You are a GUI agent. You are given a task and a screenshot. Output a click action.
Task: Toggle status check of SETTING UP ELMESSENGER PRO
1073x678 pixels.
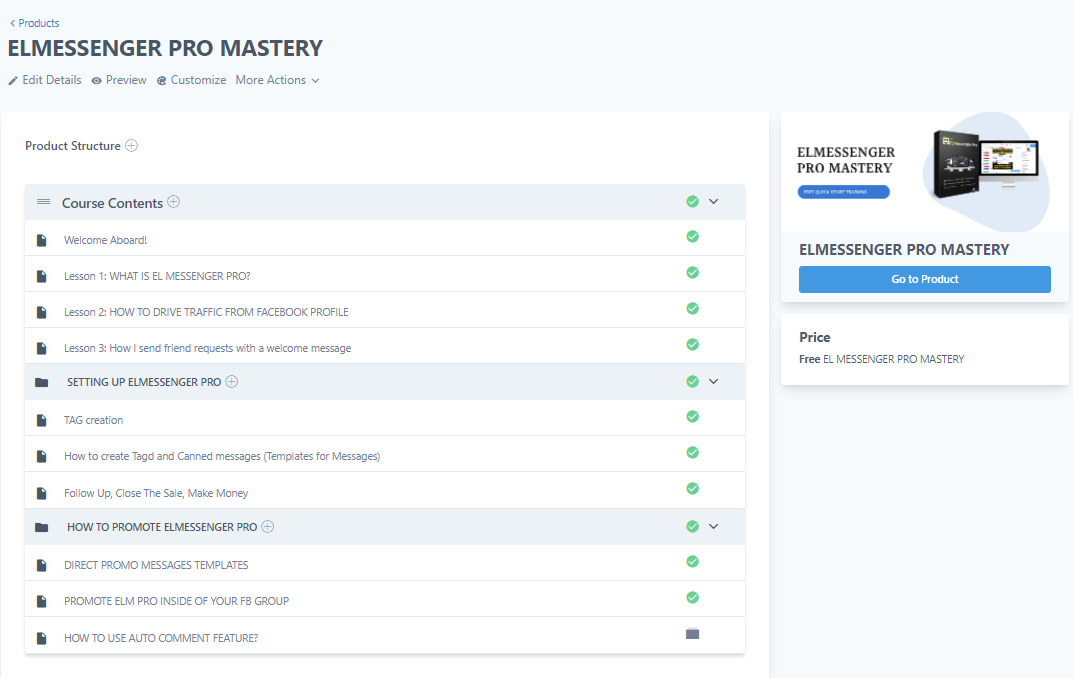(x=693, y=381)
